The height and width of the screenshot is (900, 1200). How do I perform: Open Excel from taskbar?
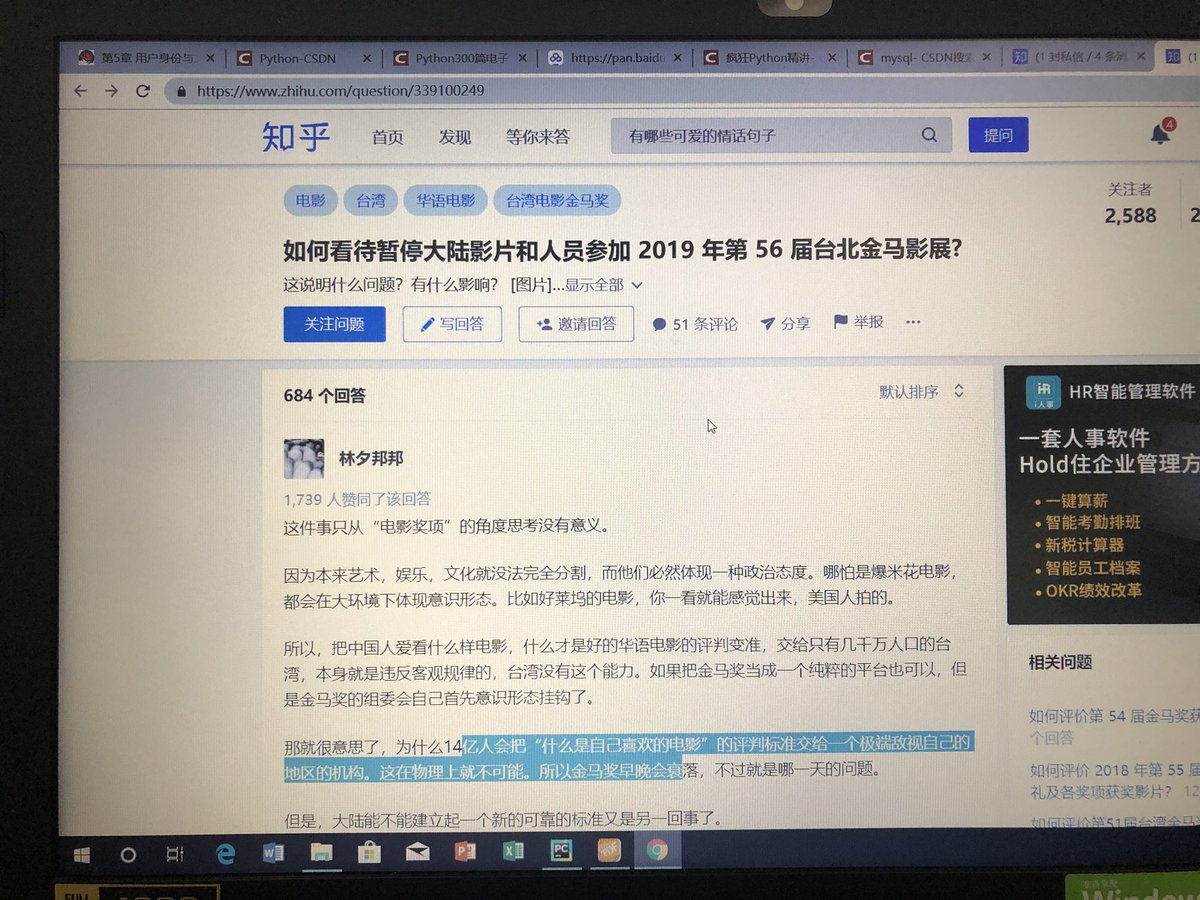513,851
